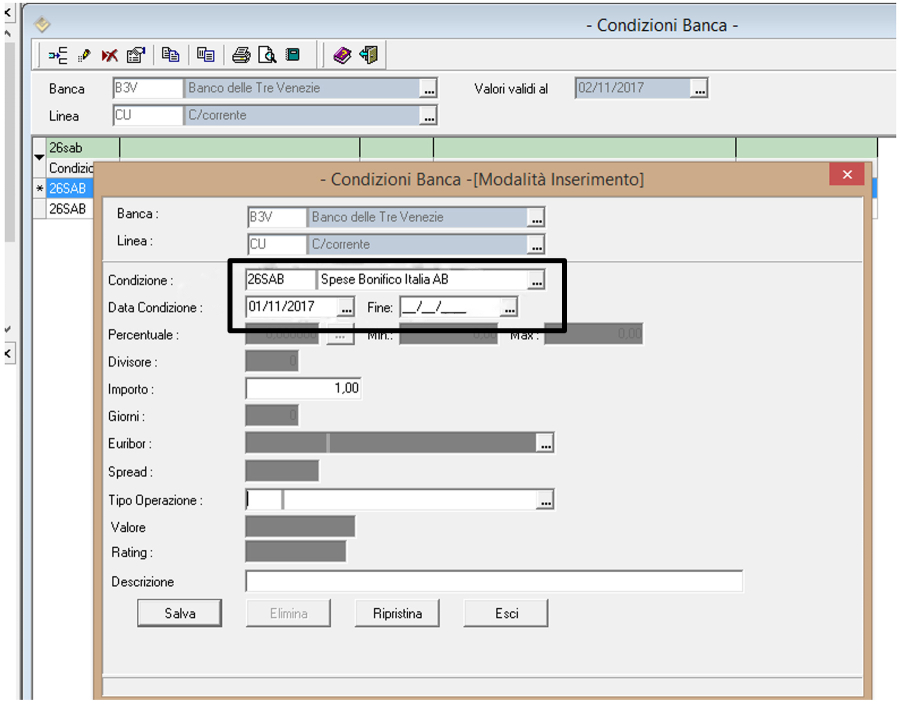Image resolution: width=900 pixels, height=705 pixels.
Task: Open the Valori validi al date picker
Action: click(x=699, y=89)
